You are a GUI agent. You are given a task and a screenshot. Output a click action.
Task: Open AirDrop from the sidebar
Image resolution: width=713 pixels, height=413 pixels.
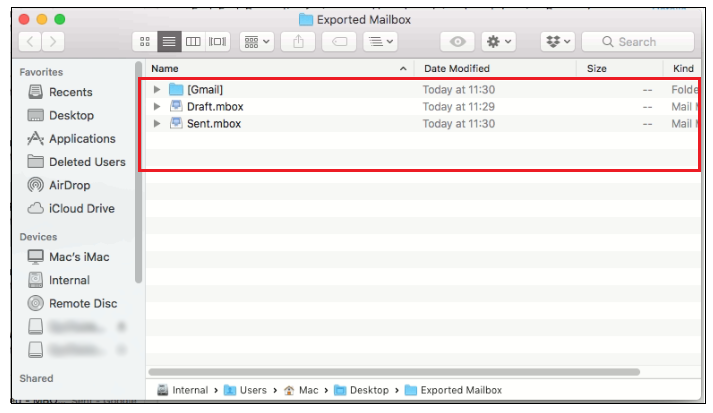point(68,185)
